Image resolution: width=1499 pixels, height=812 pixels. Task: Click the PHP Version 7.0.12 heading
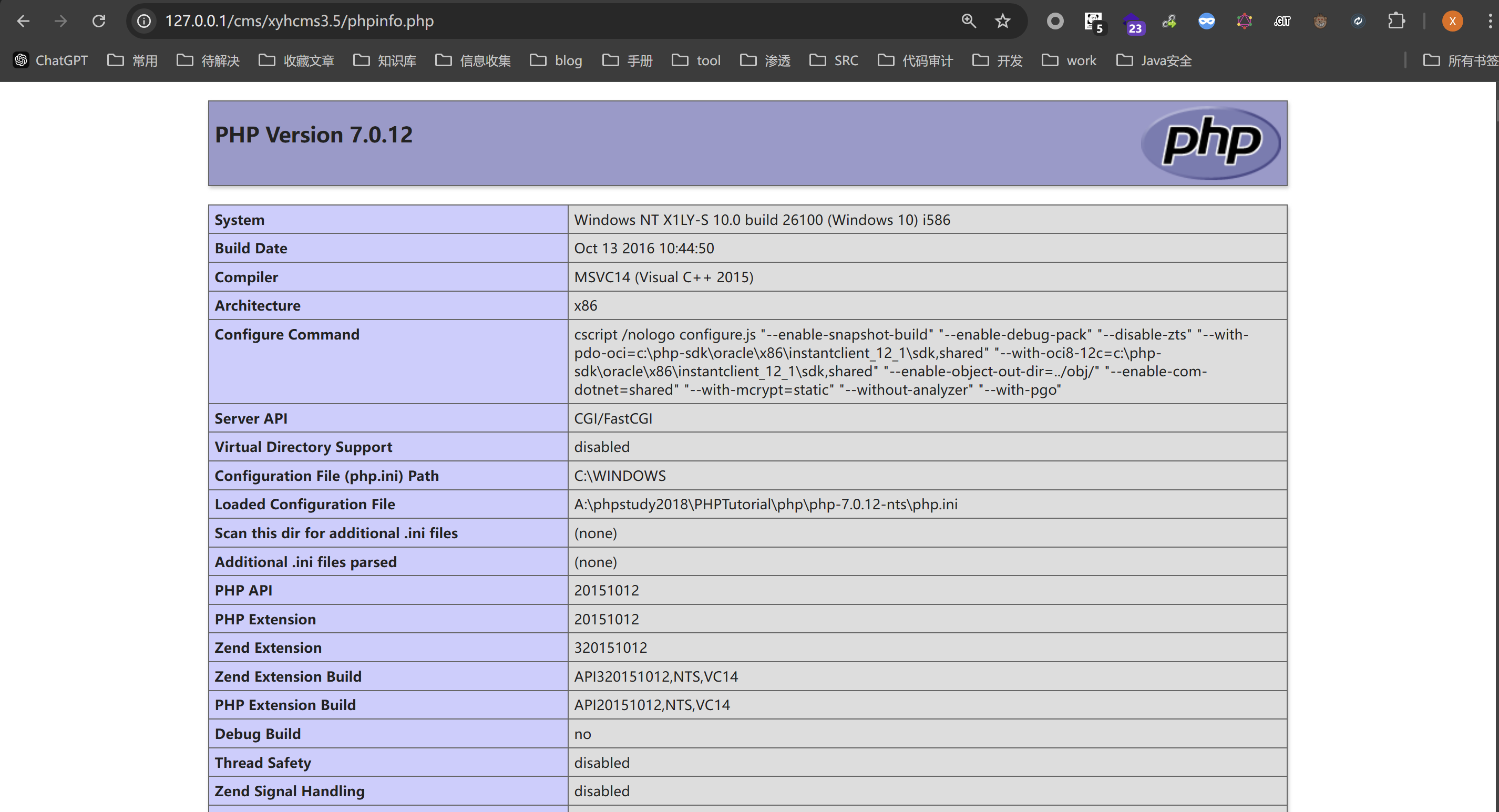[314, 135]
